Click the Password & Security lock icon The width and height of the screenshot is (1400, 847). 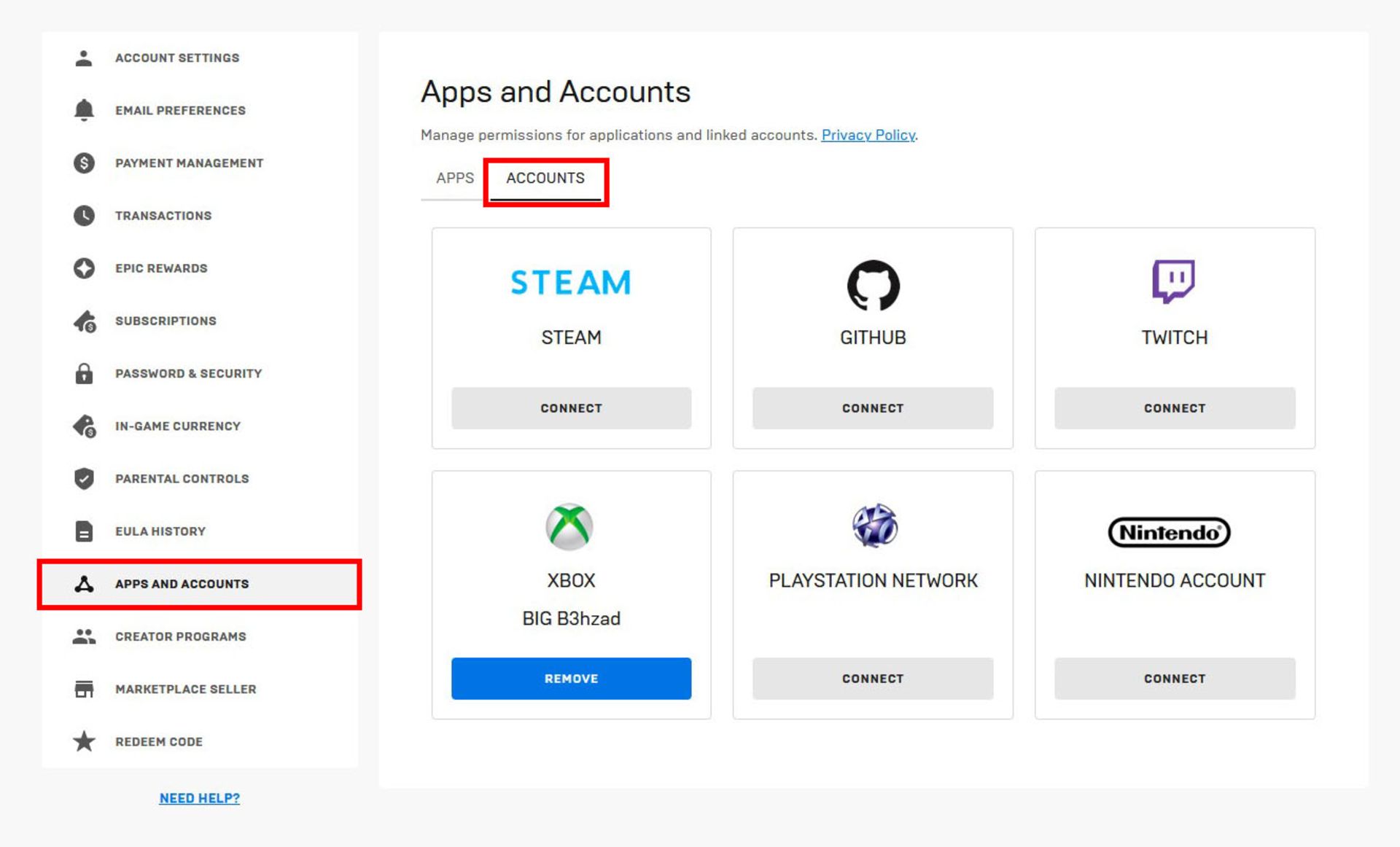(84, 374)
